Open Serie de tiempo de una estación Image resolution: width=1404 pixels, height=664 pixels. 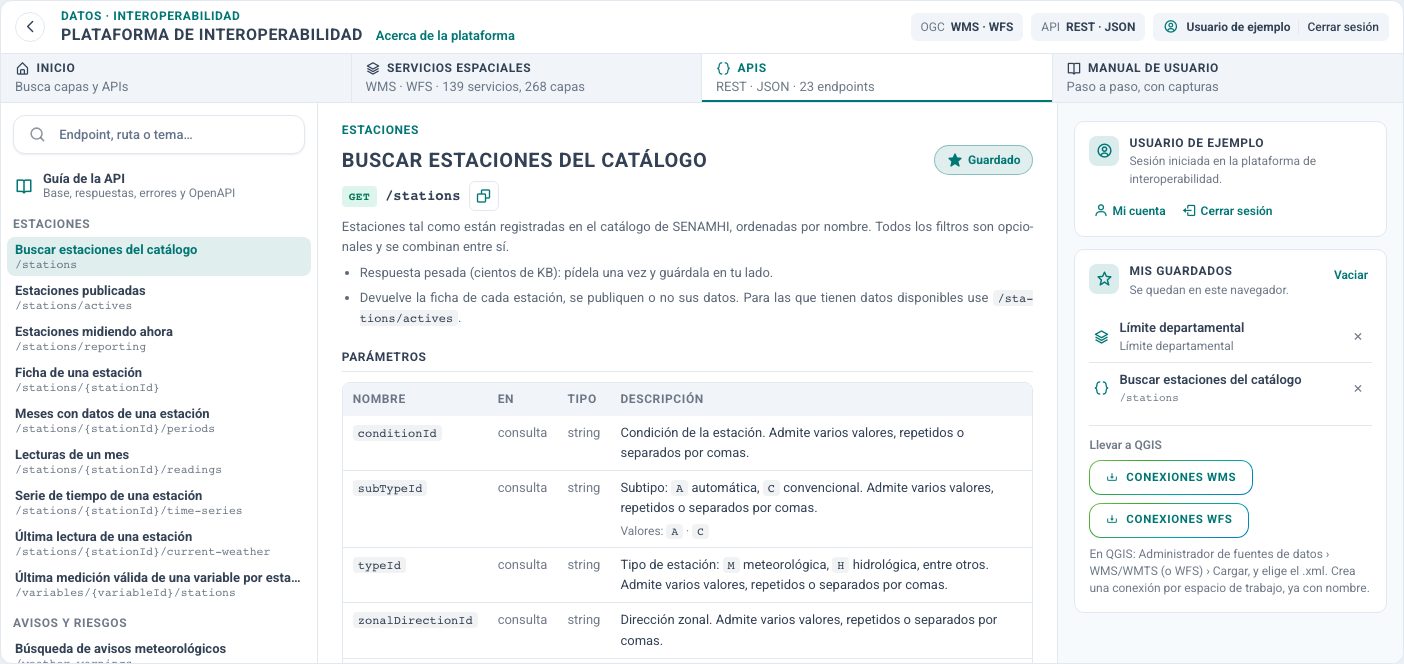(x=159, y=503)
